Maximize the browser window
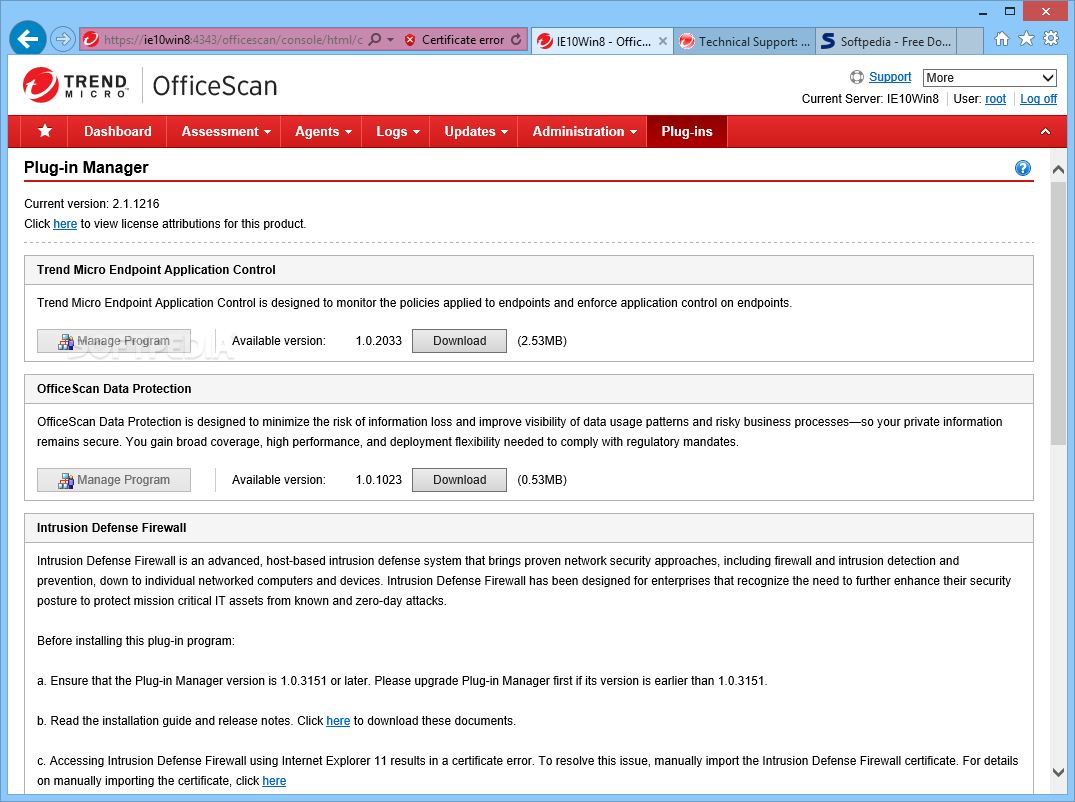The height and width of the screenshot is (802, 1075). click(x=1010, y=11)
